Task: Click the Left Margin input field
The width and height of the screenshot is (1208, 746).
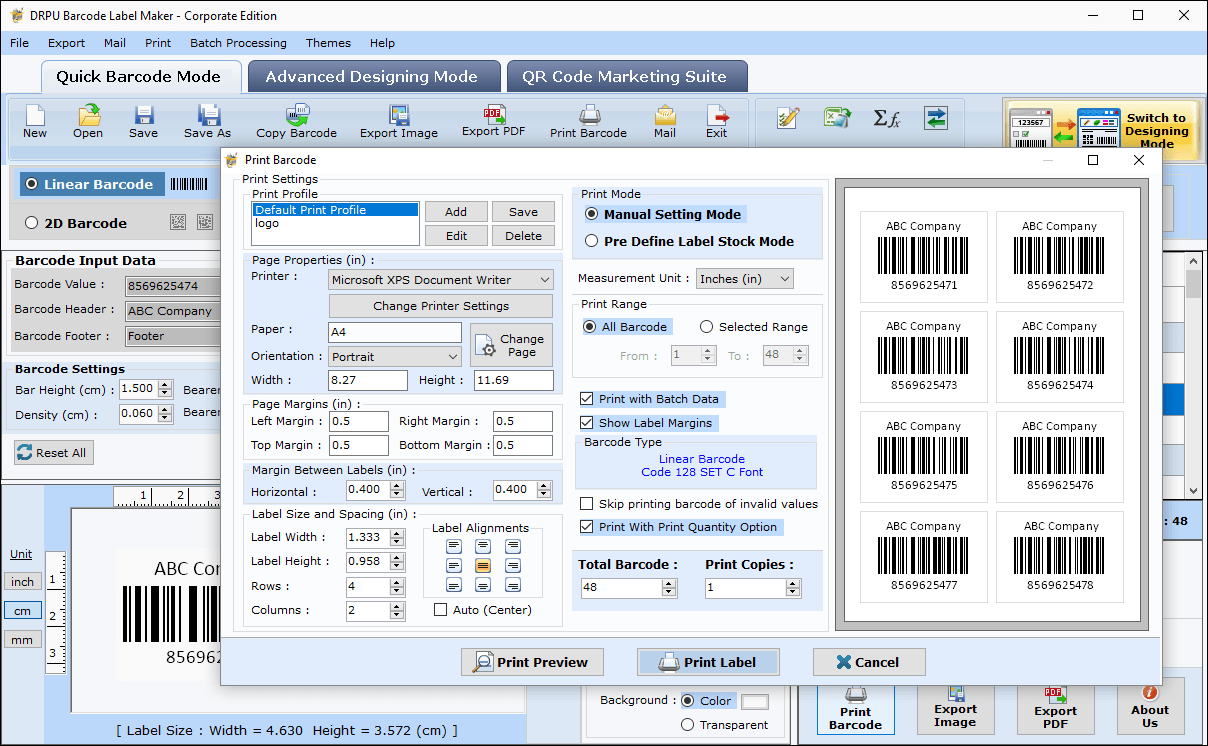Action: pyautogui.click(x=359, y=422)
